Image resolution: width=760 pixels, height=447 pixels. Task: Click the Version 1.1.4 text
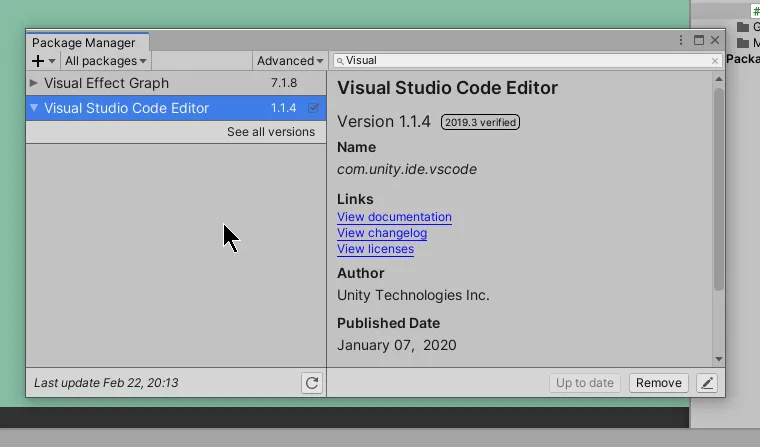tap(383, 121)
